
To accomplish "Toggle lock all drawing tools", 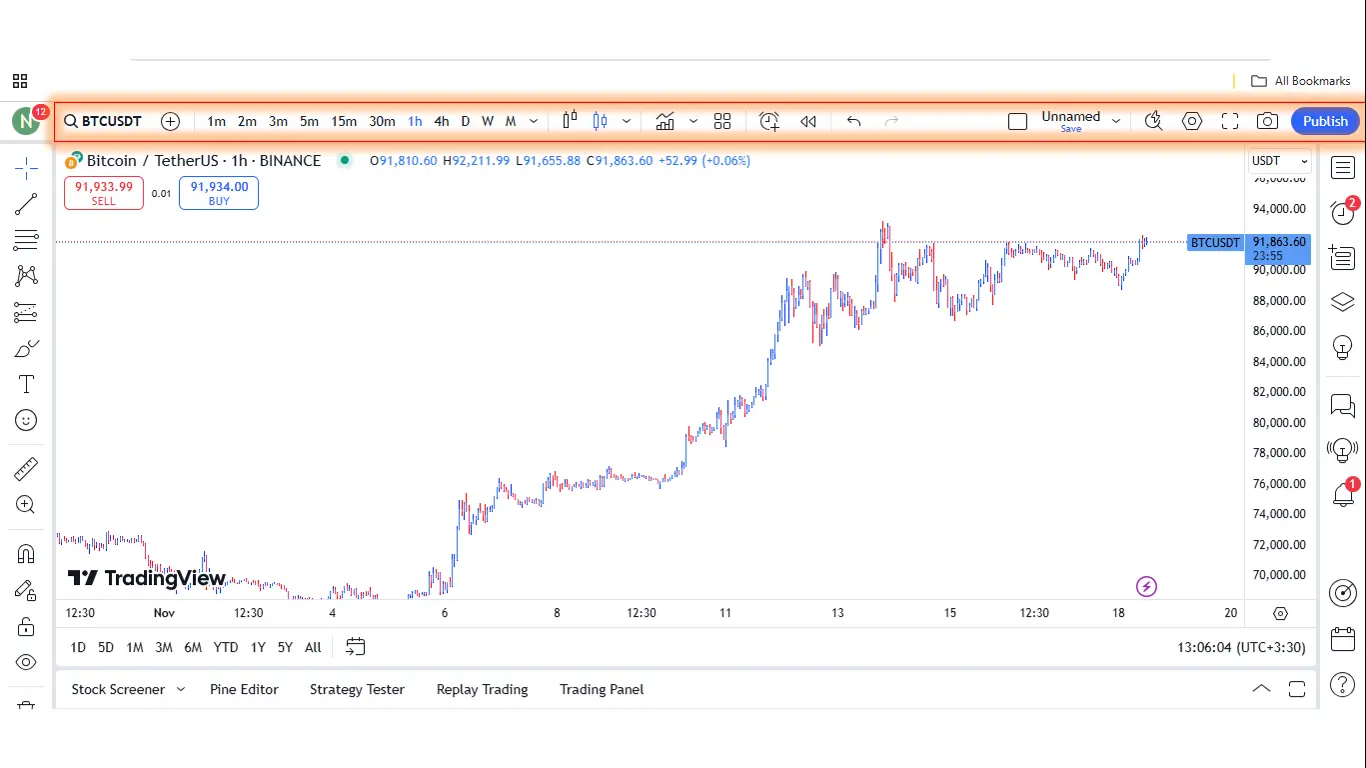I will (x=26, y=626).
